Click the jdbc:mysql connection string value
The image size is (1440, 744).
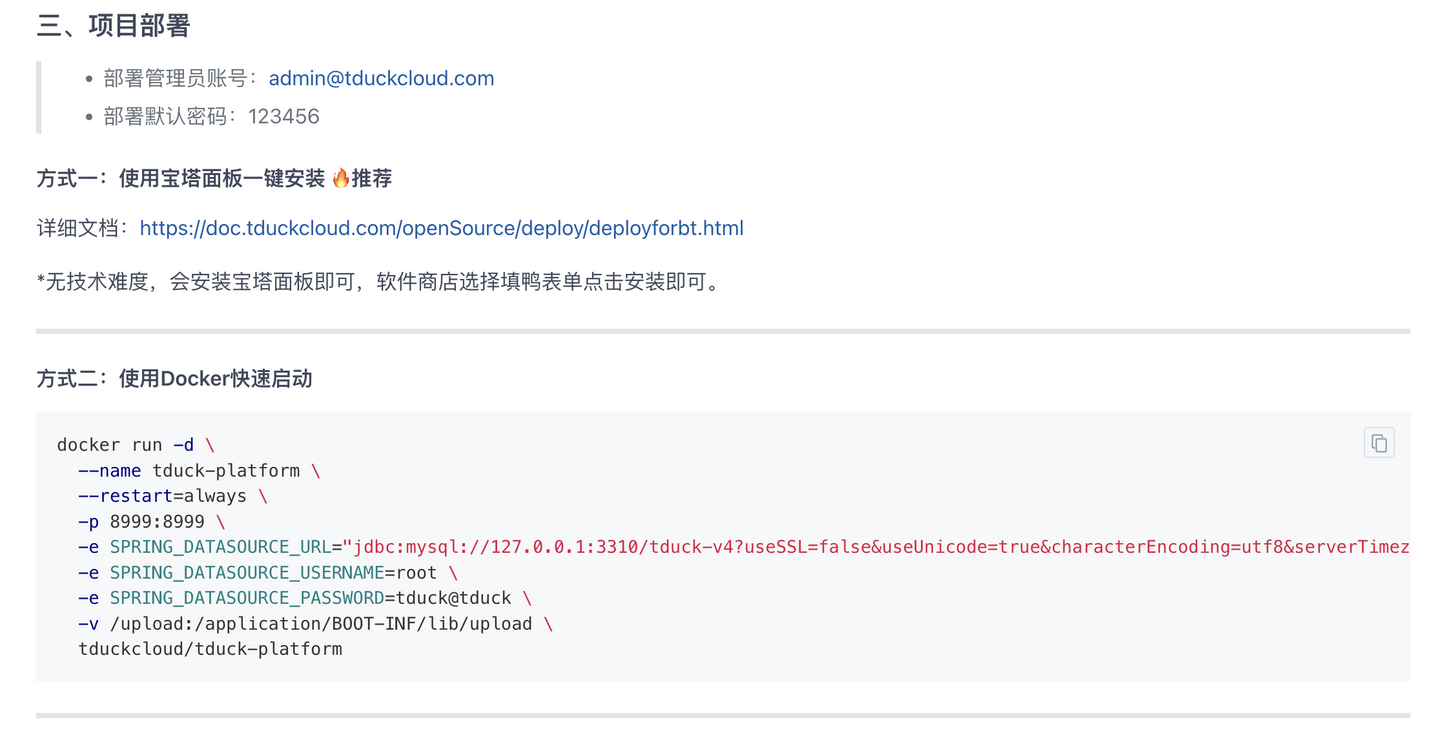877,547
